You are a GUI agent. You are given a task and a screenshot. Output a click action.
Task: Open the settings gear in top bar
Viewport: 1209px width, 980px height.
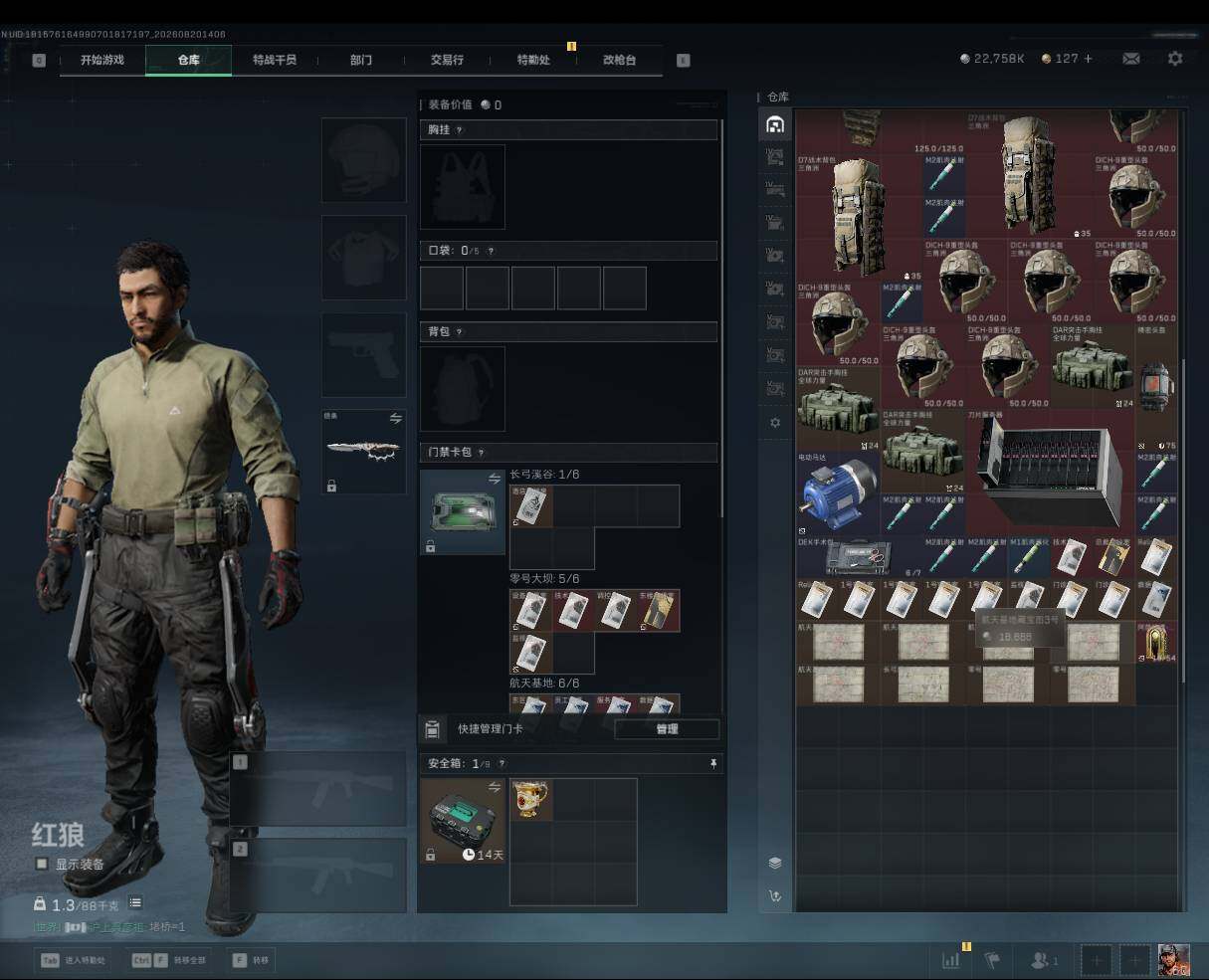(1175, 59)
